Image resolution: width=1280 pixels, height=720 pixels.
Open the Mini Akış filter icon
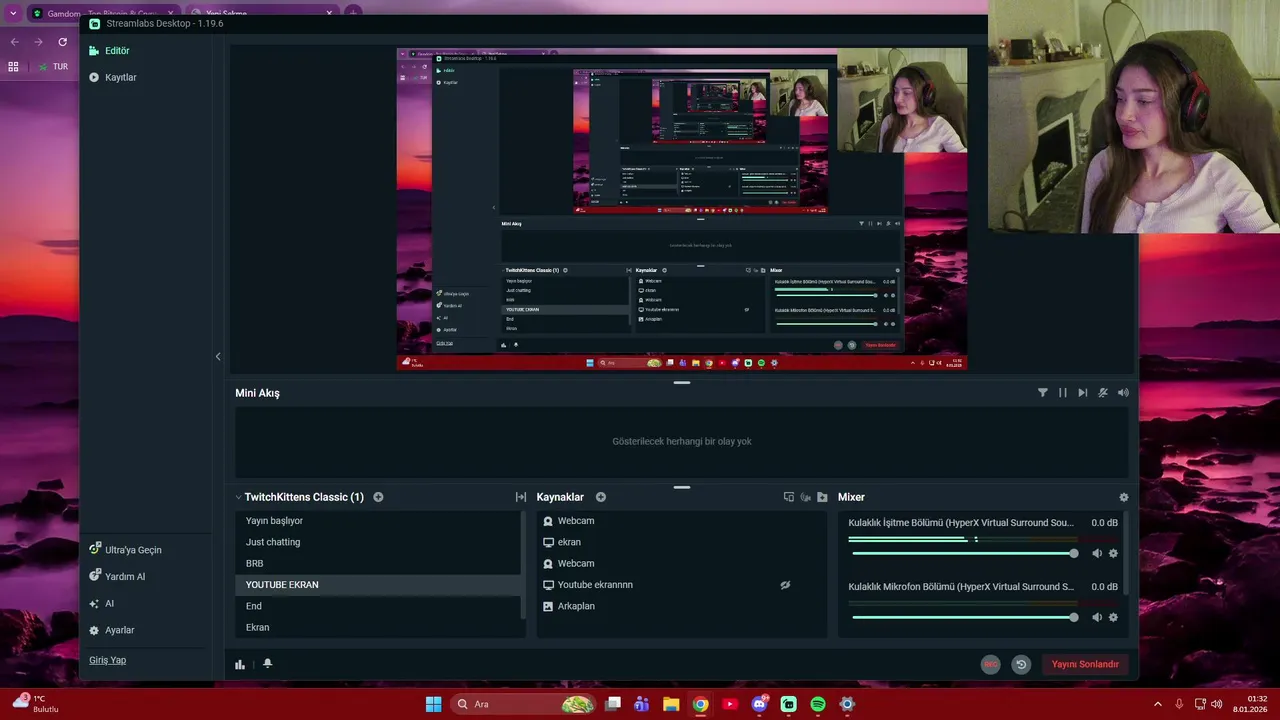[1043, 393]
